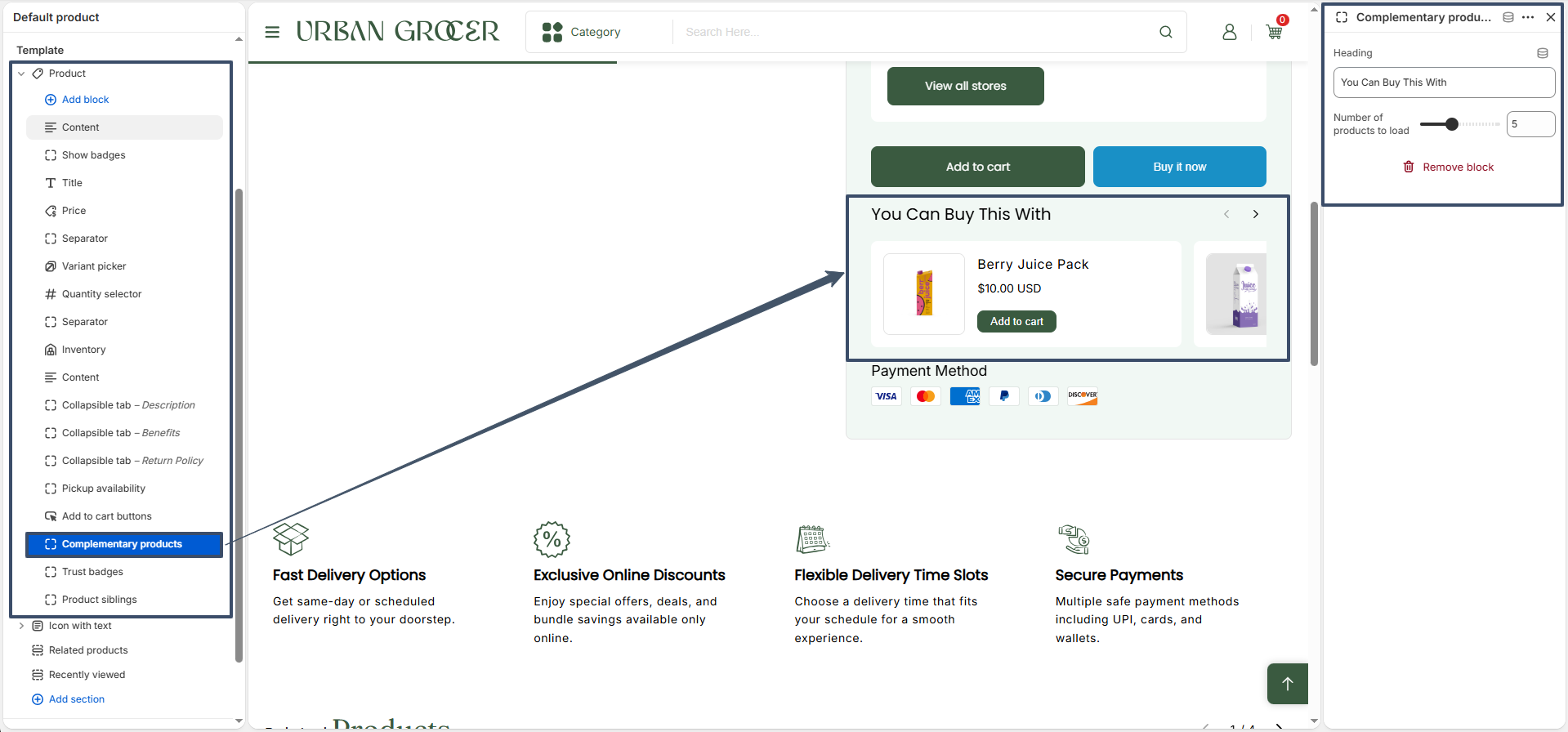Click the back-to-top arrow button

coord(1288,684)
